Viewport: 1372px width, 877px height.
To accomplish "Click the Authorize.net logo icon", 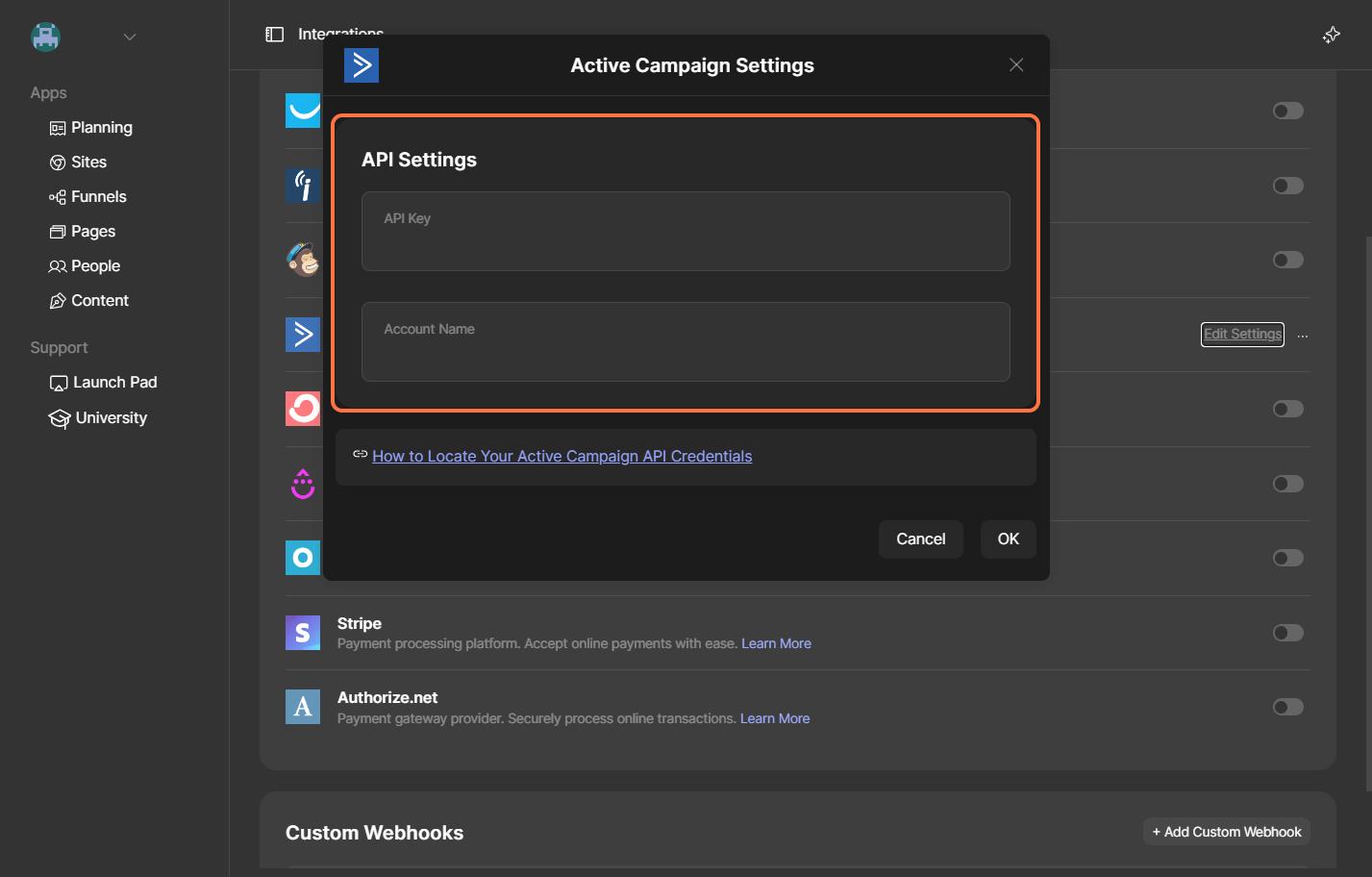I will (303, 707).
